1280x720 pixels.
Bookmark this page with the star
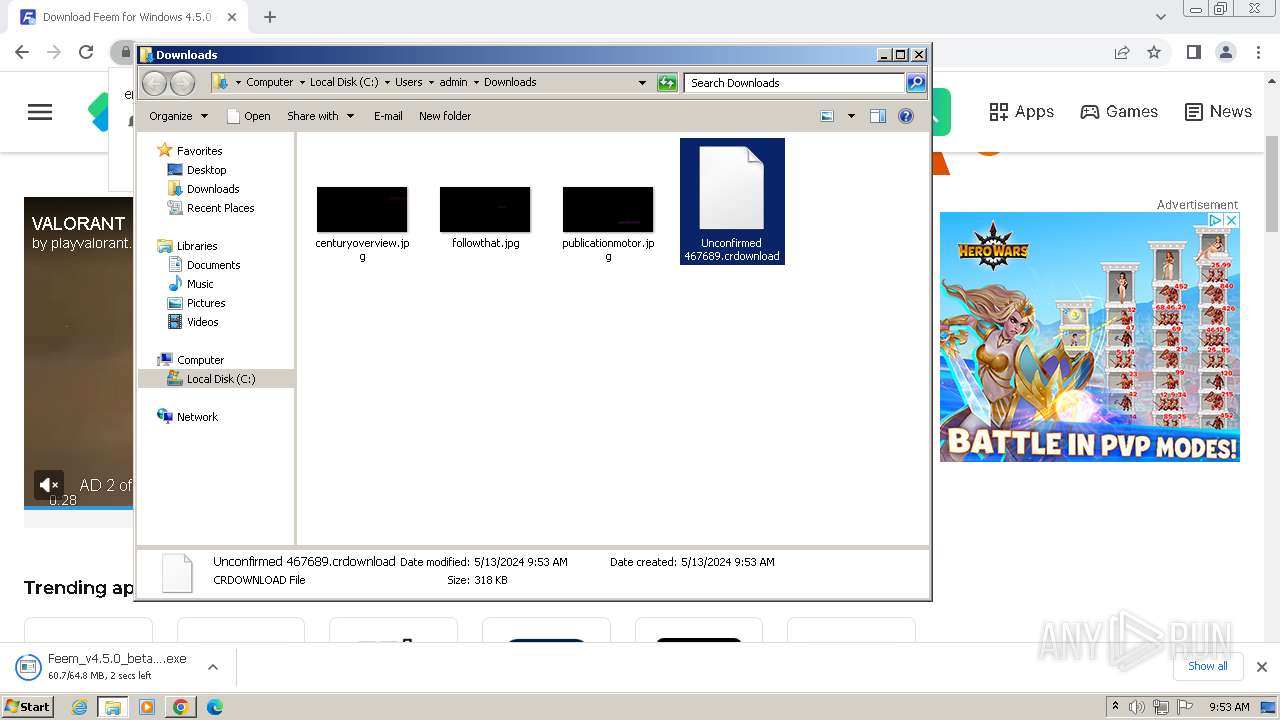(x=1154, y=52)
